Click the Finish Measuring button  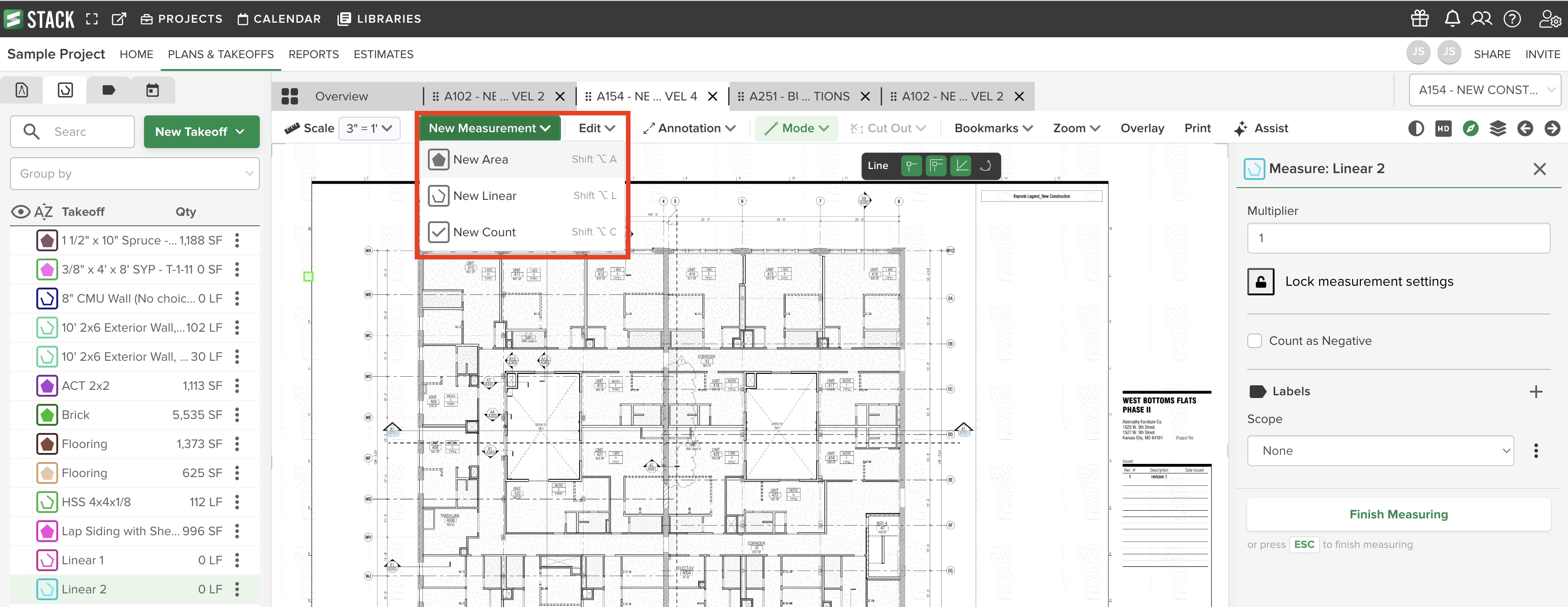[x=1398, y=514]
